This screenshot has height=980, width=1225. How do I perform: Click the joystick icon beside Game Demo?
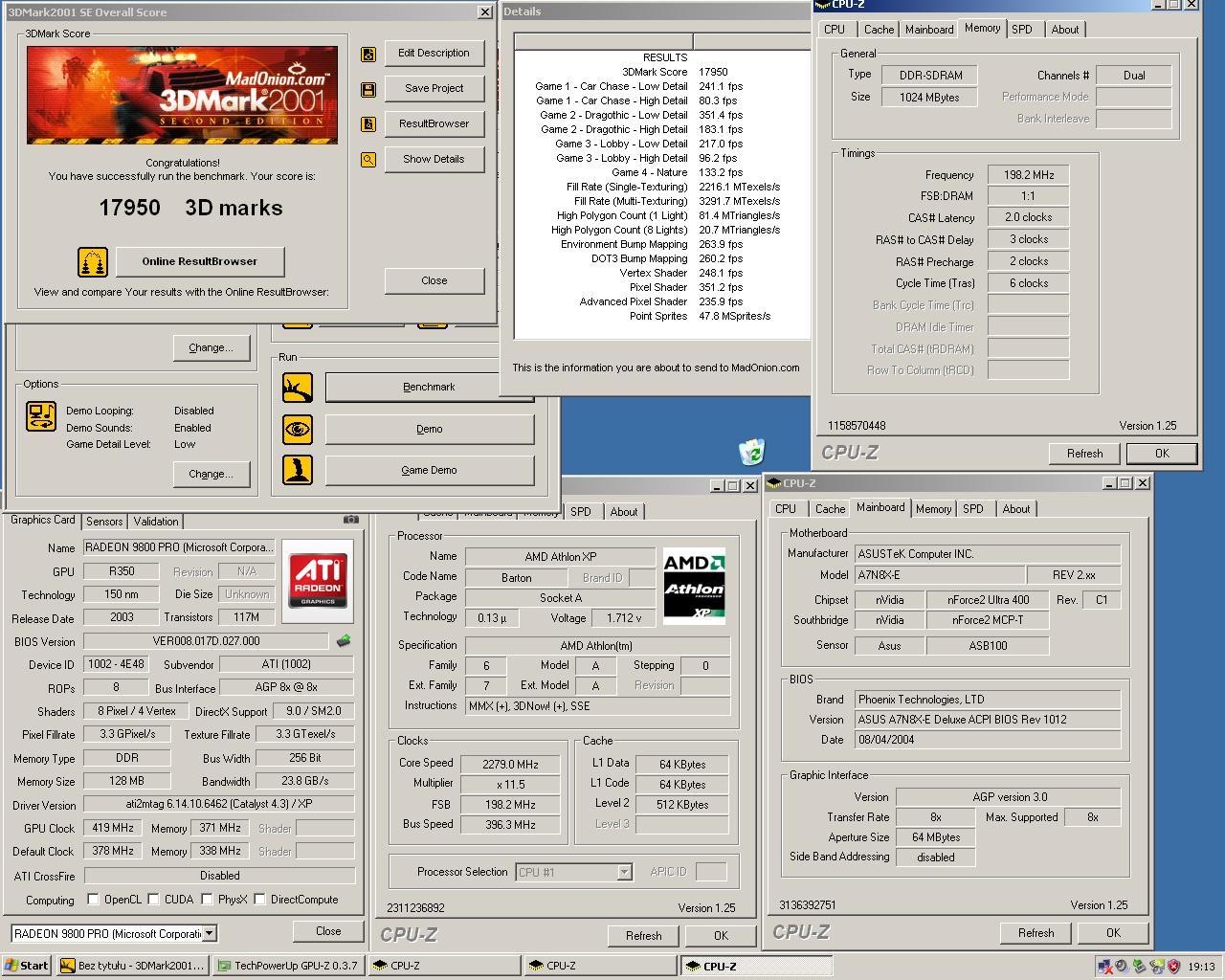(298, 470)
